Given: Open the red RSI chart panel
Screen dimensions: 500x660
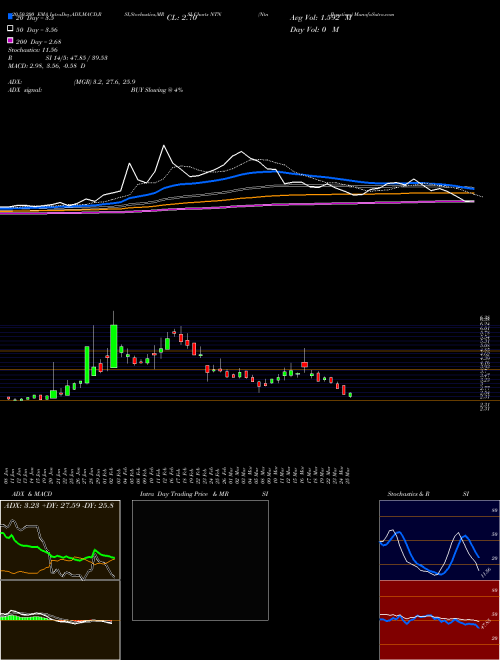Looking at the screenshot, I should point(439,620).
